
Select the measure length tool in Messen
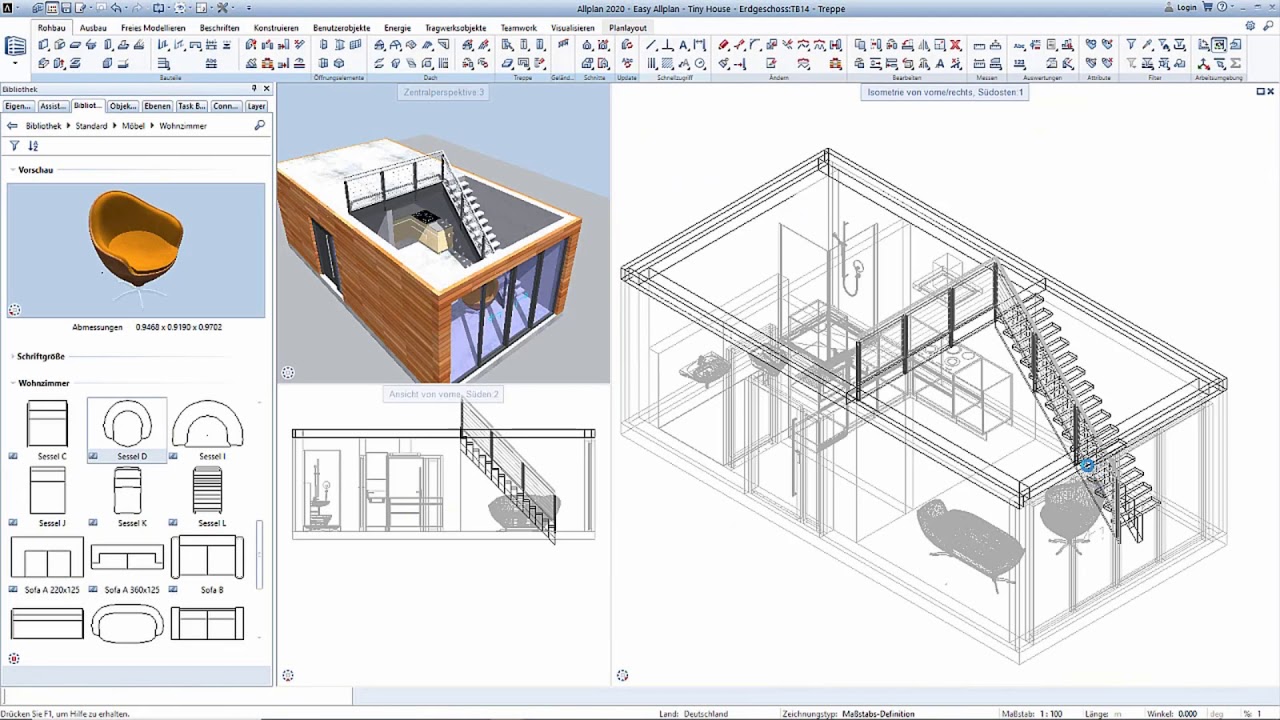[979, 45]
